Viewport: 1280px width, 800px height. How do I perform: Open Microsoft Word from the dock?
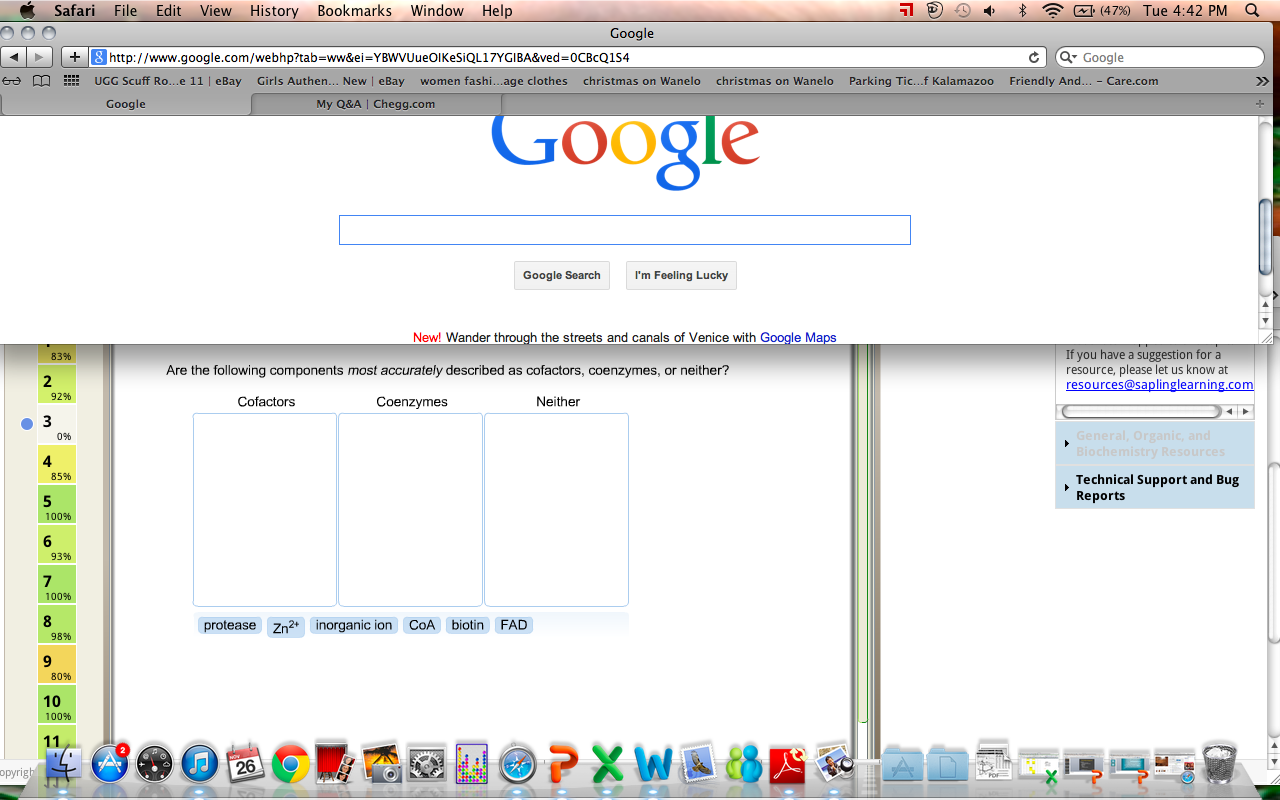pos(653,765)
